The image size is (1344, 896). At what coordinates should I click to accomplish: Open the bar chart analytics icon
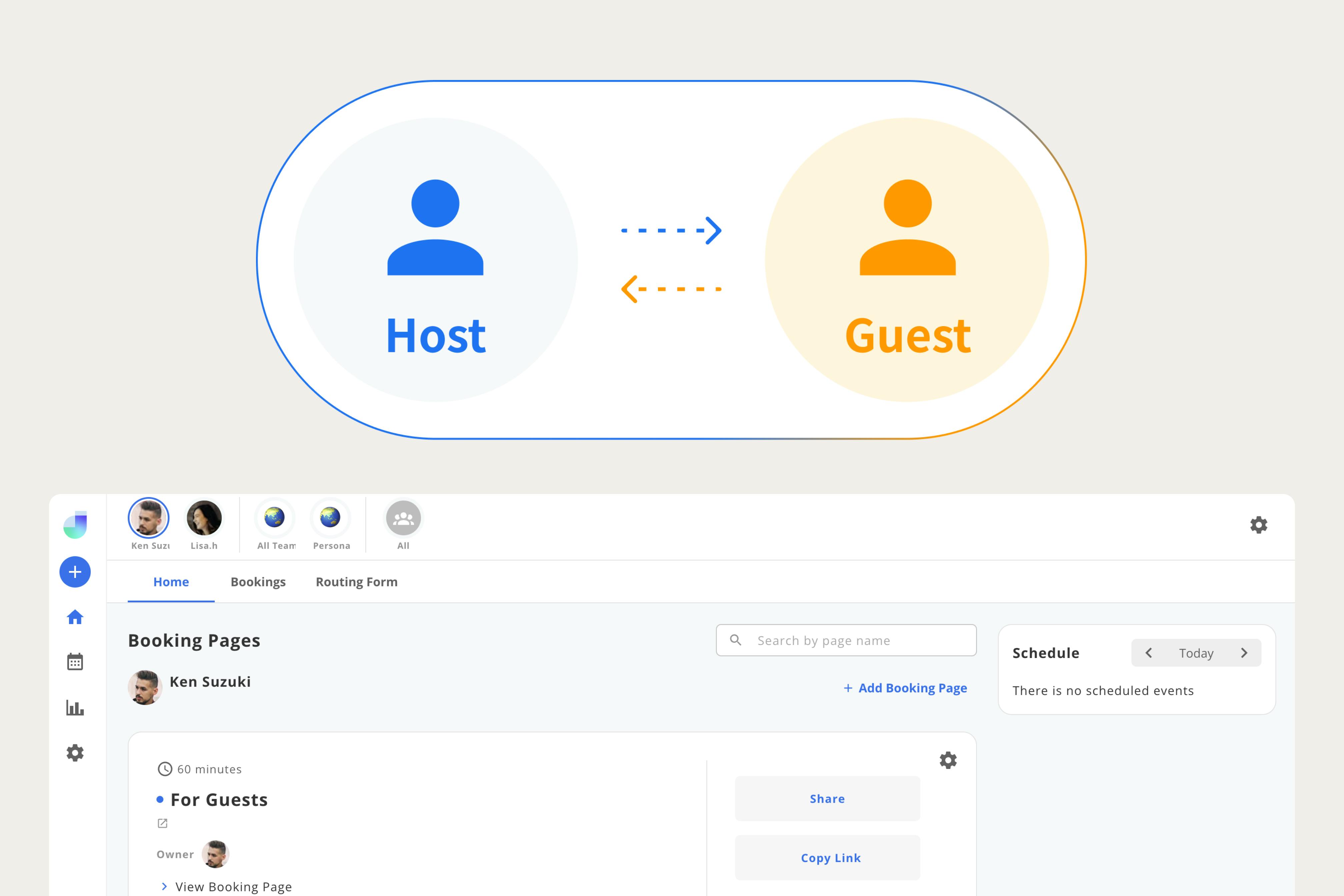(x=75, y=707)
